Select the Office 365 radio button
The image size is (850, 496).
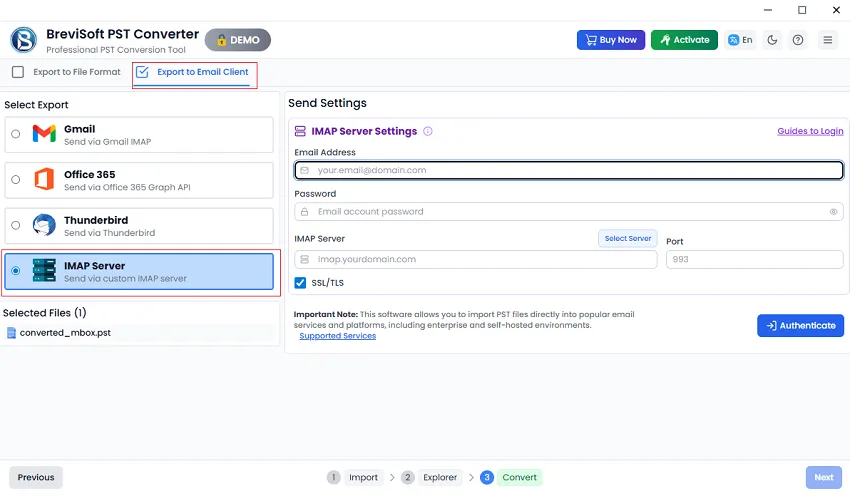16,179
